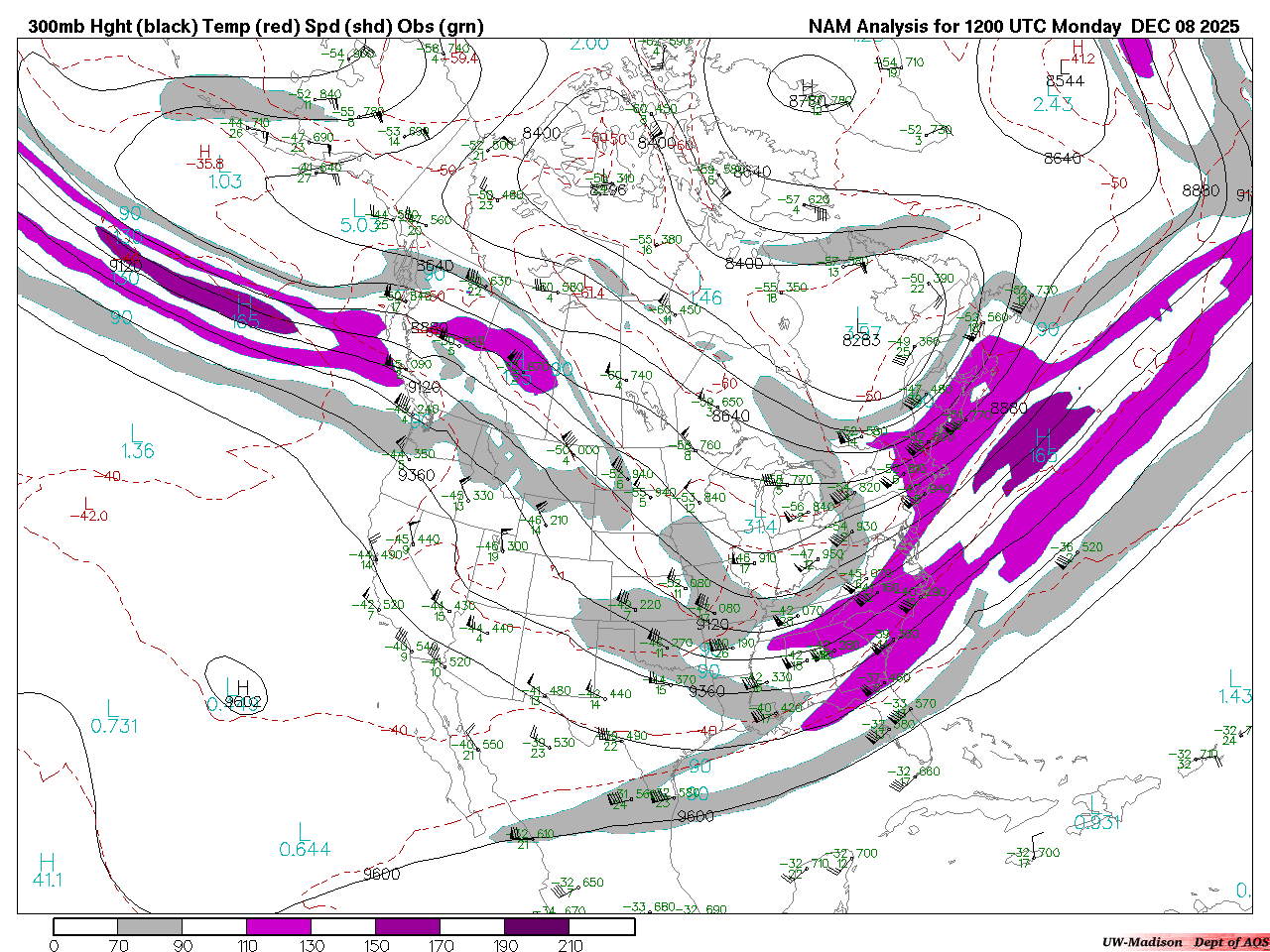This screenshot has width=1270, height=952.
Task: Click the cyan "1.43" low value
Action: pos(1236,697)
